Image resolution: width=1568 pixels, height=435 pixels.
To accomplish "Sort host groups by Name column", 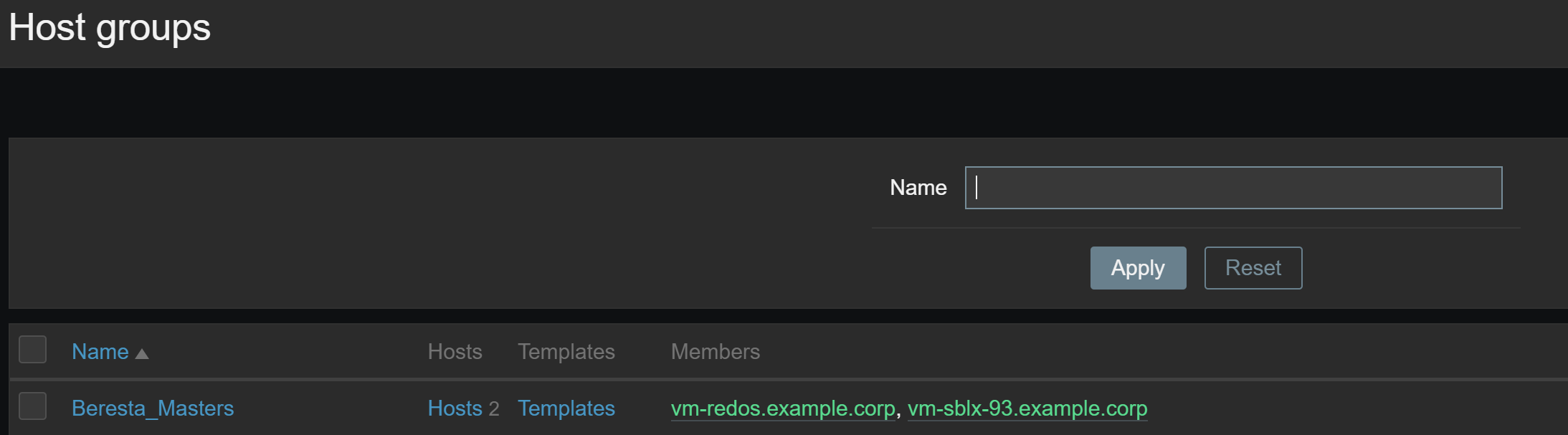I will (x=100, y=351).
